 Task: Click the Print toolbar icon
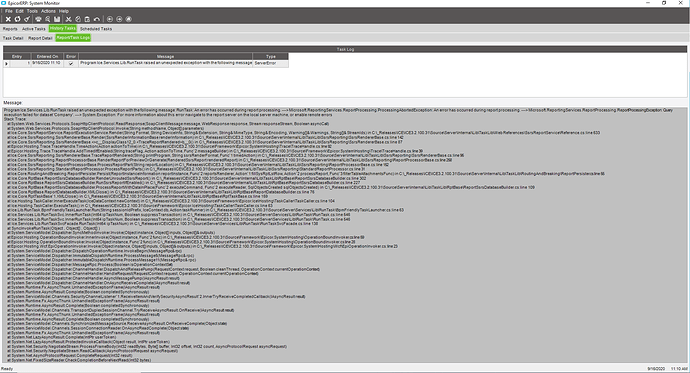point(38,19)
